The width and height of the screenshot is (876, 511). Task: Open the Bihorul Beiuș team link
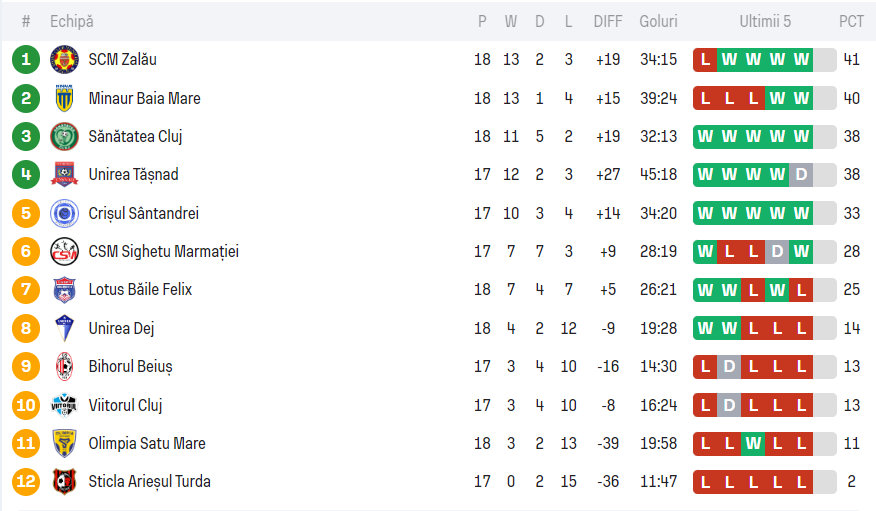130,367
